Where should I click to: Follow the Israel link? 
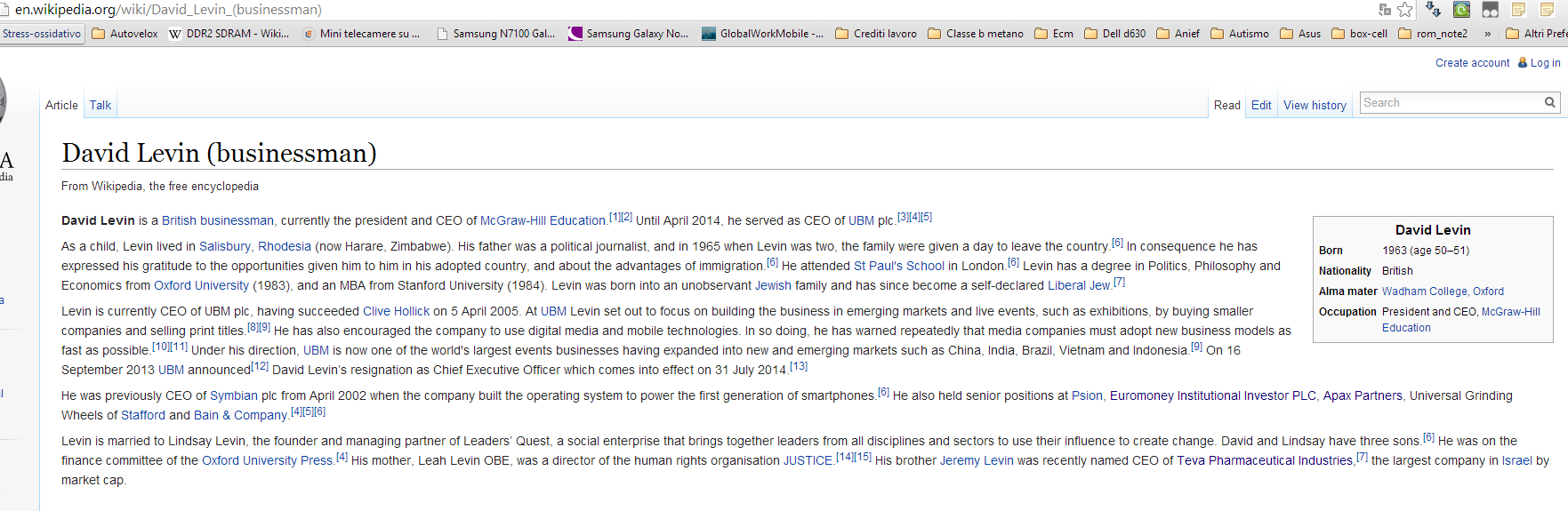click(x=1517, y=460)
